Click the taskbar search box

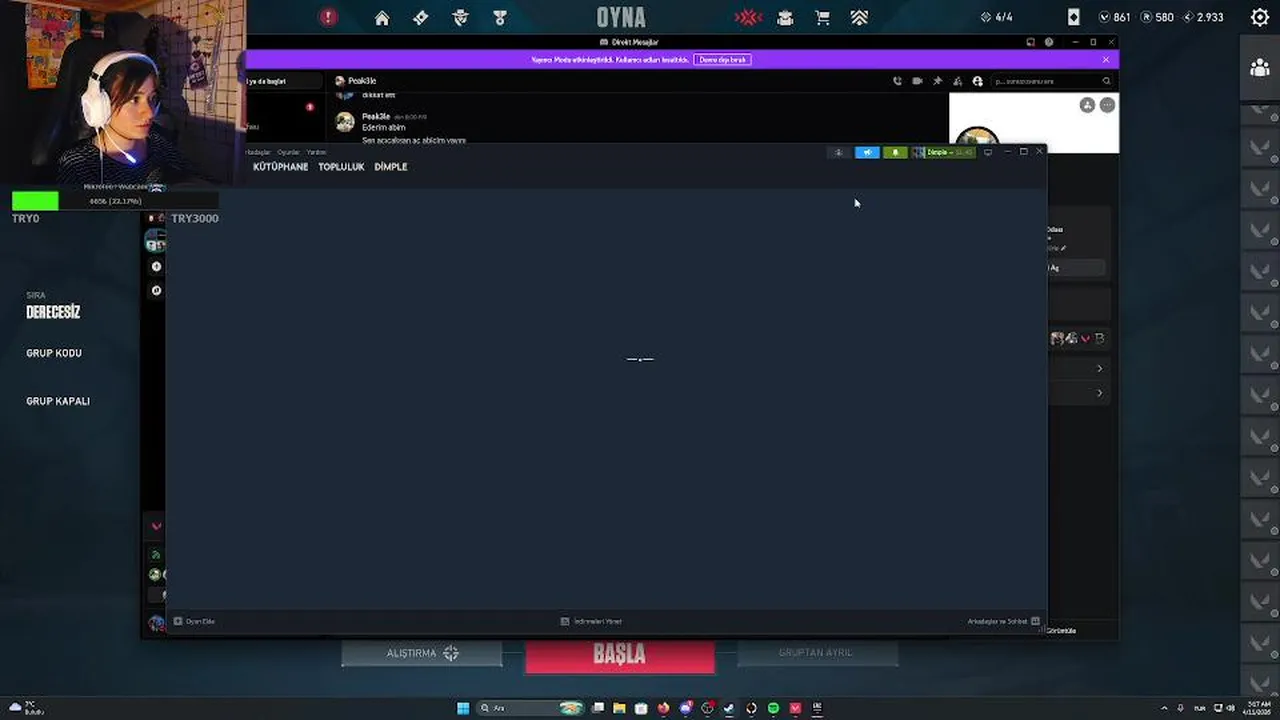[x=531, y=708]
